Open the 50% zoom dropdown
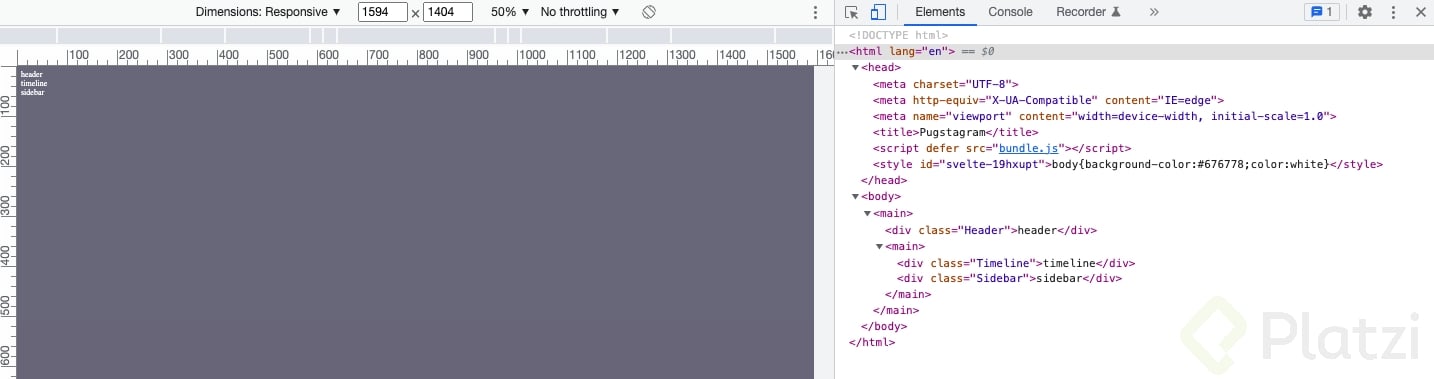This screenshot has width=1434, height=379. 510,12
